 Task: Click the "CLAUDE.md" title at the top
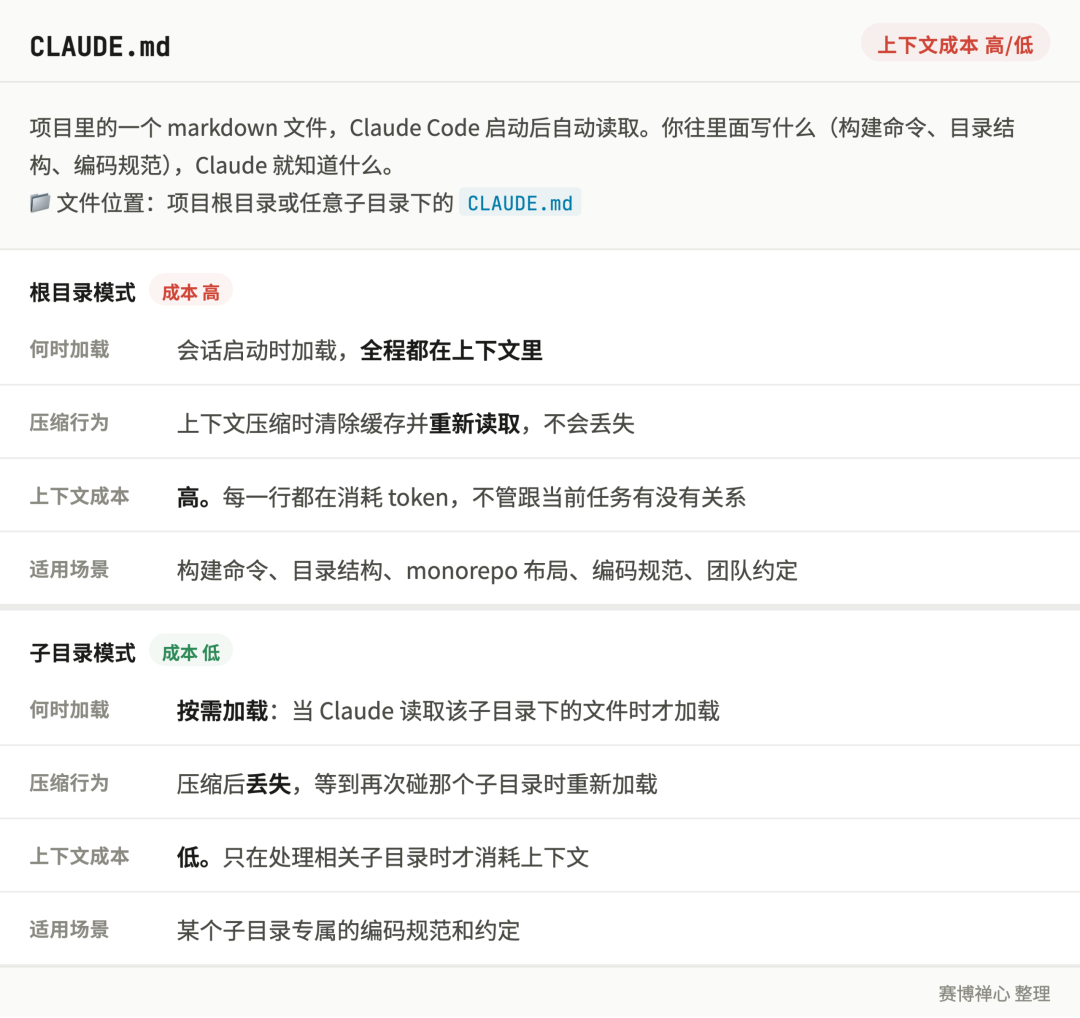[100, 47]
